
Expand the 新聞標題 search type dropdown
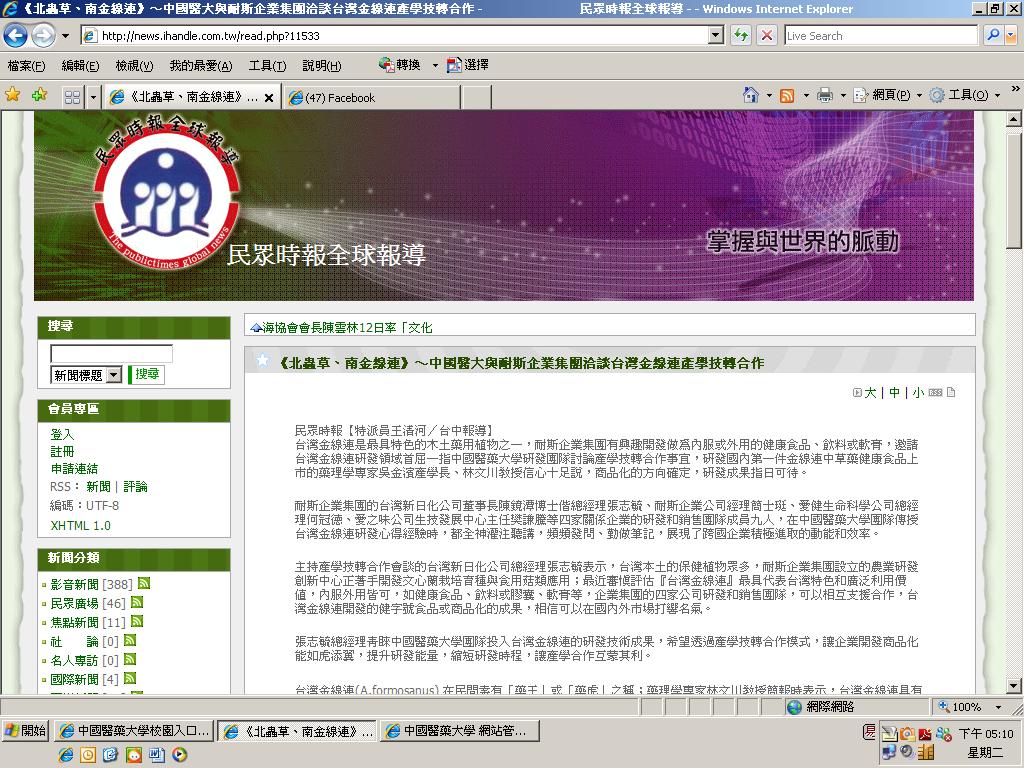tap(114, 375)
